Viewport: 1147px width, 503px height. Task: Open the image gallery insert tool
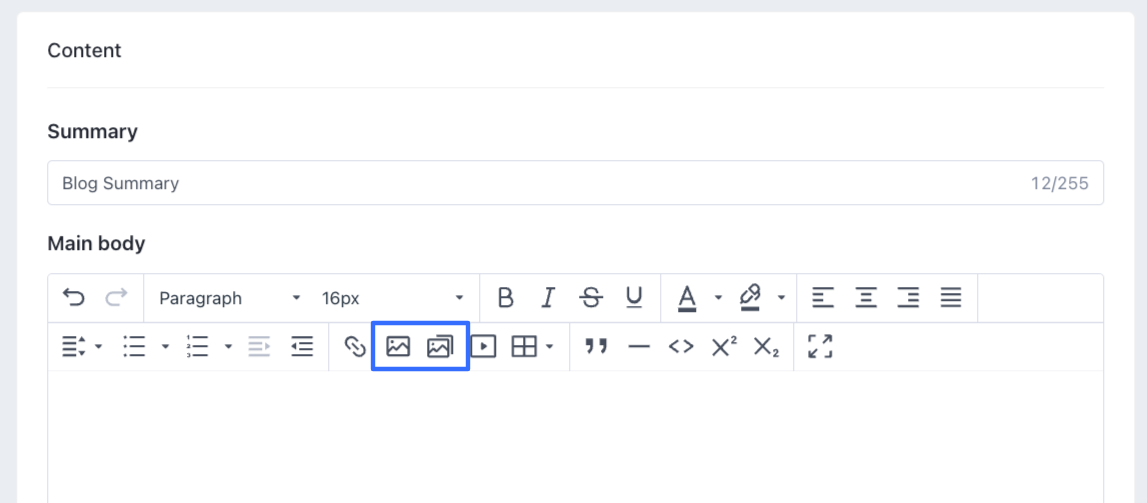pos(440,347)
